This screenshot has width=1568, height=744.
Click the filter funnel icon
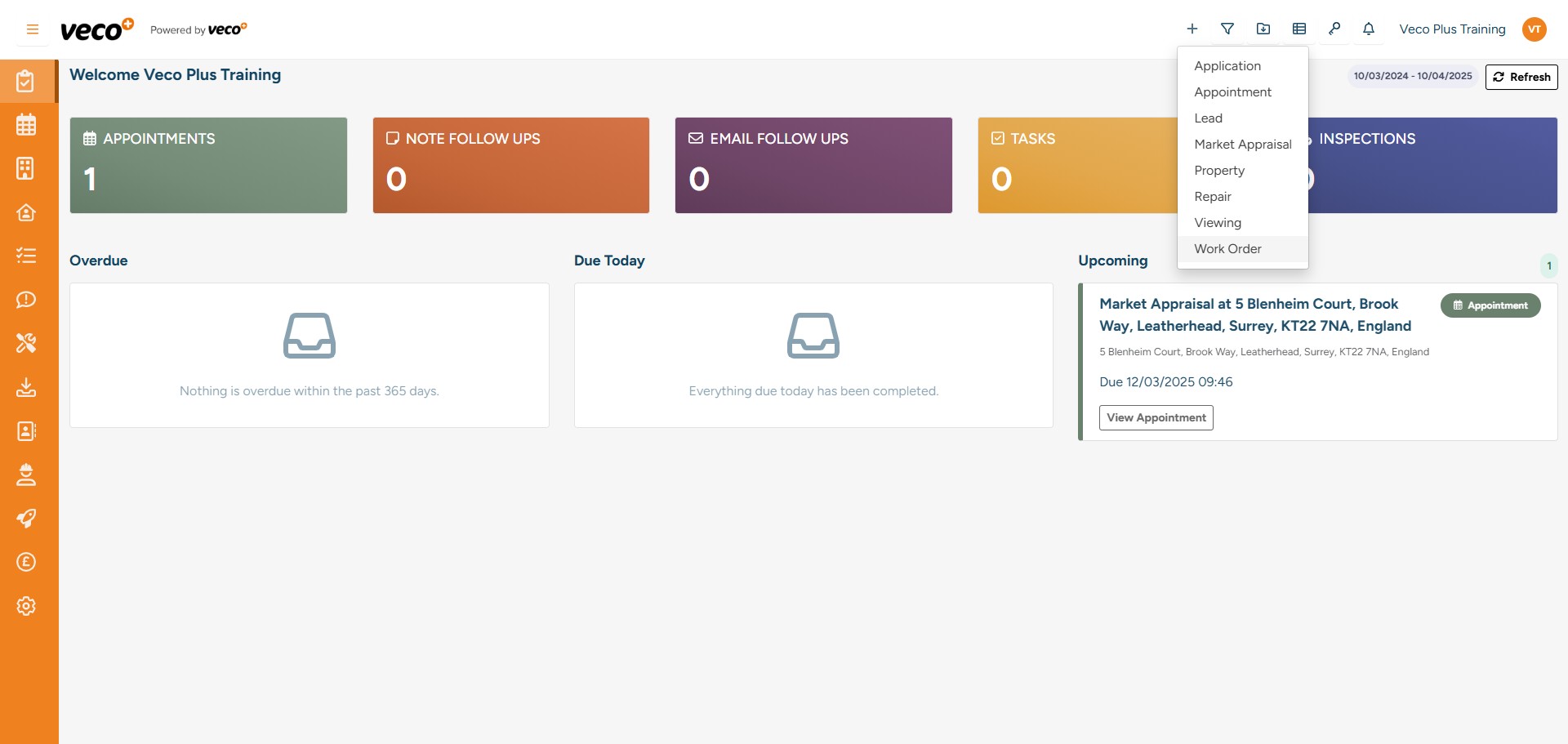click(1227, 29)
